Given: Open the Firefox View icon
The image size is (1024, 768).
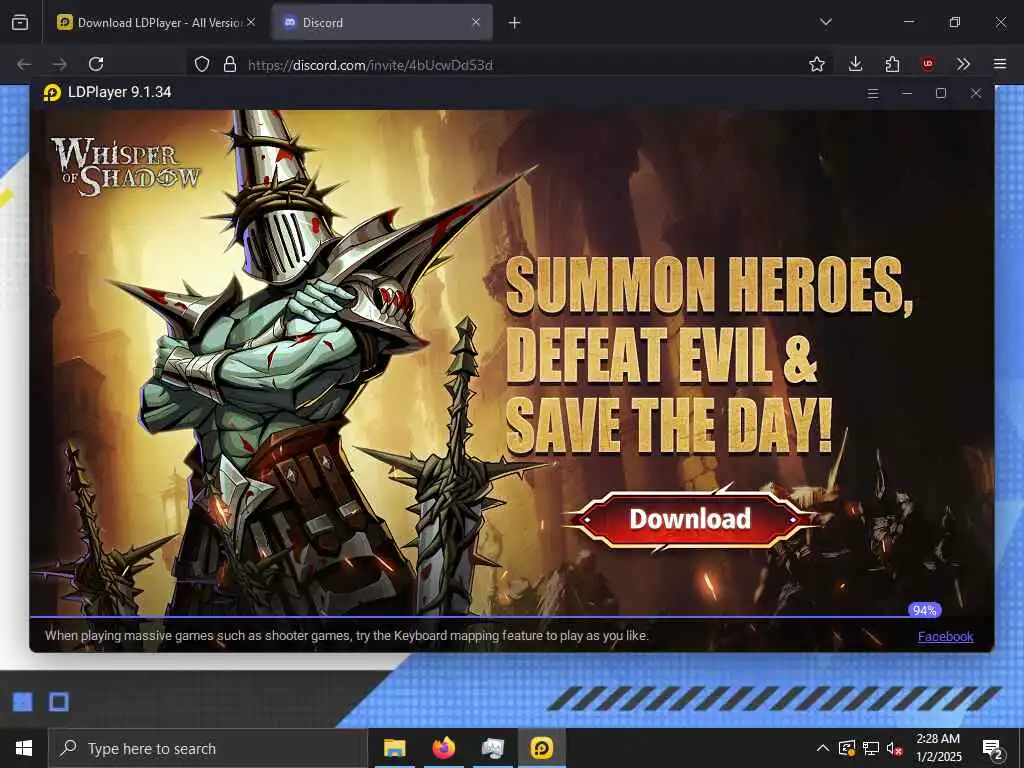Looking at the screenshot, I should [x=20, y=23].
